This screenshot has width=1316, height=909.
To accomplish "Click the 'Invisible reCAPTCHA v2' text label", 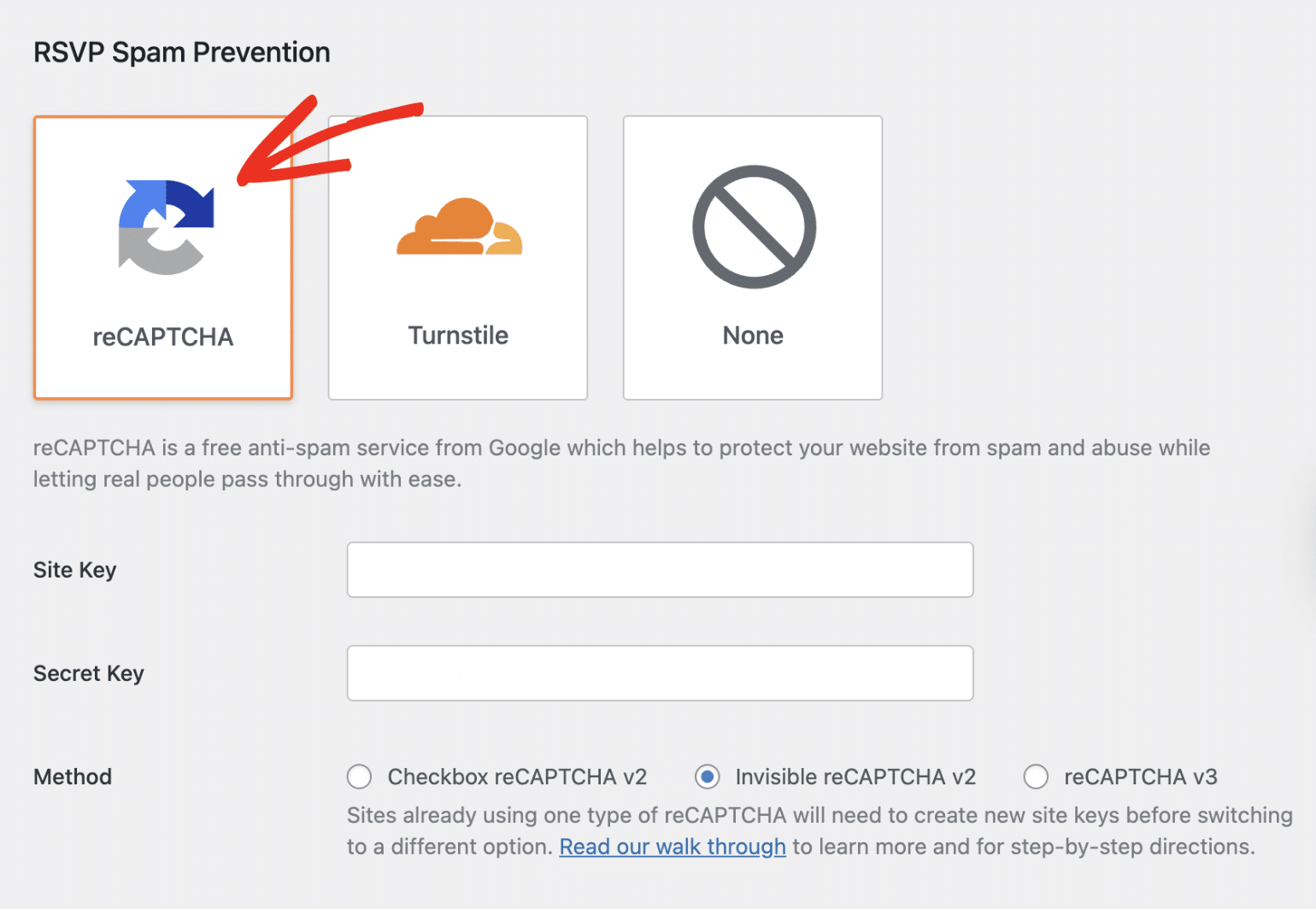I will (x=855, y=777).
